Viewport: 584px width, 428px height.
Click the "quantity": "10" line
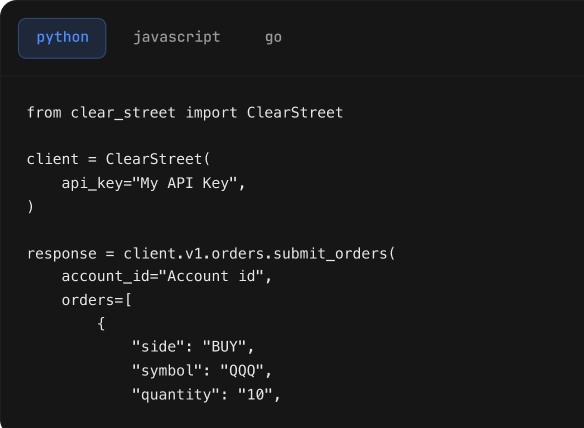click(x=206, y=394)
